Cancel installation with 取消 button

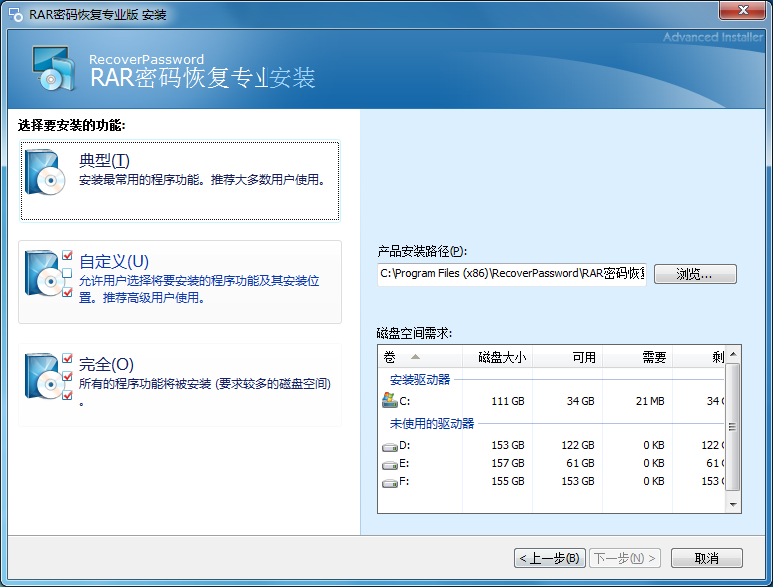pos(706,558)
